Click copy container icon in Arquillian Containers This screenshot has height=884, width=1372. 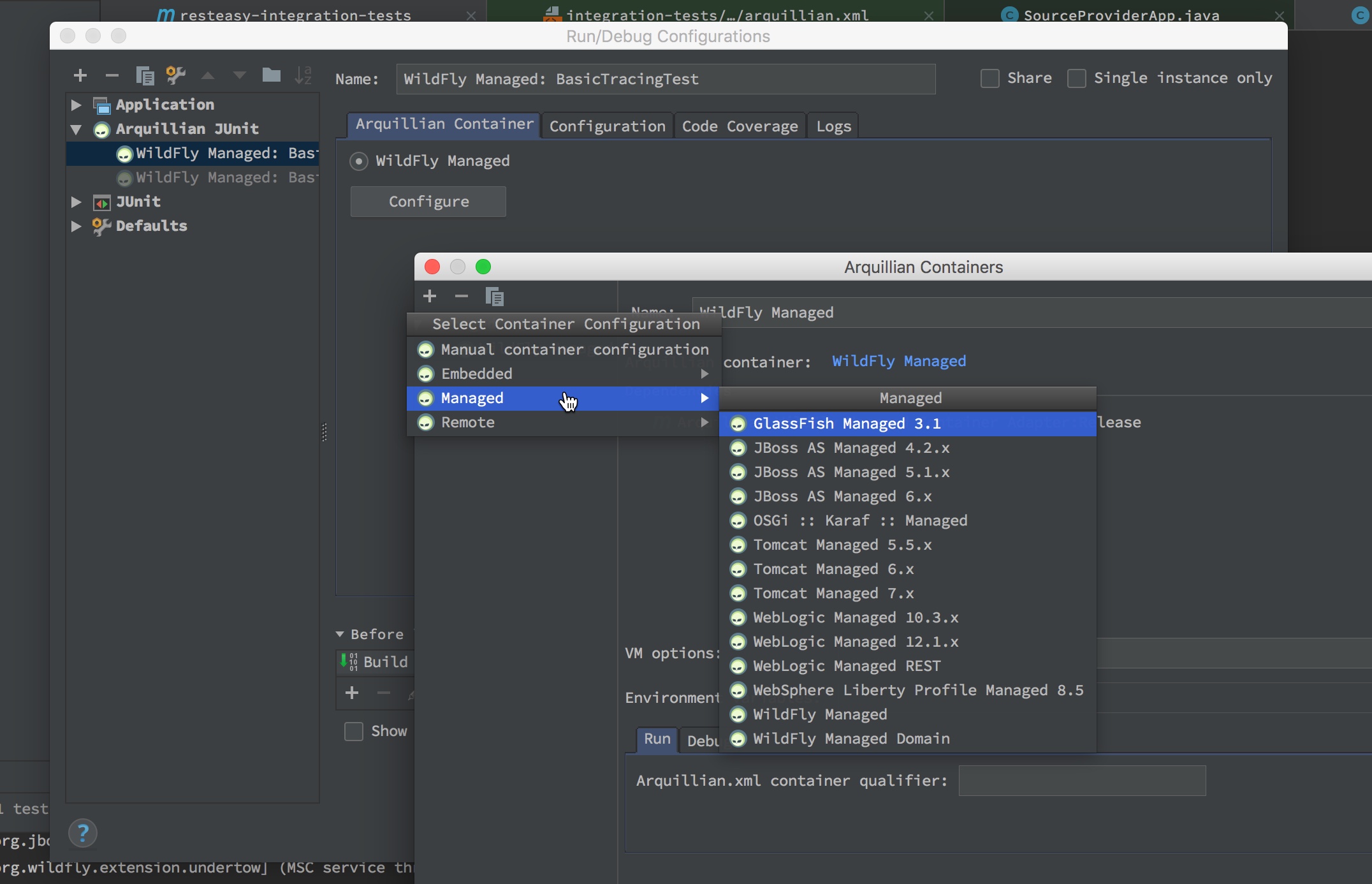pyautogui.click(x=494, y=297)
